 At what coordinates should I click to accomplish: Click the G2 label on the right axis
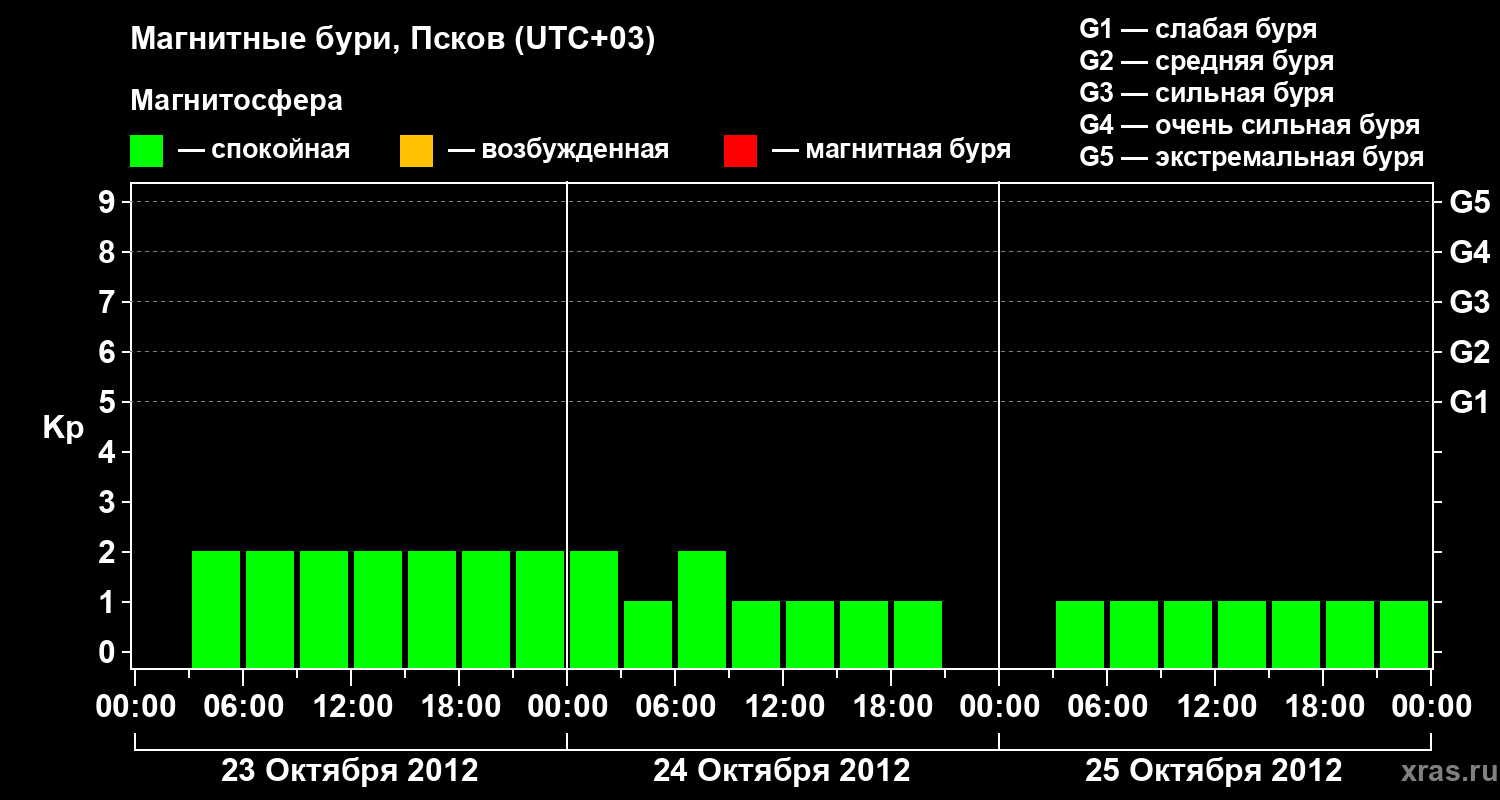1470,353
